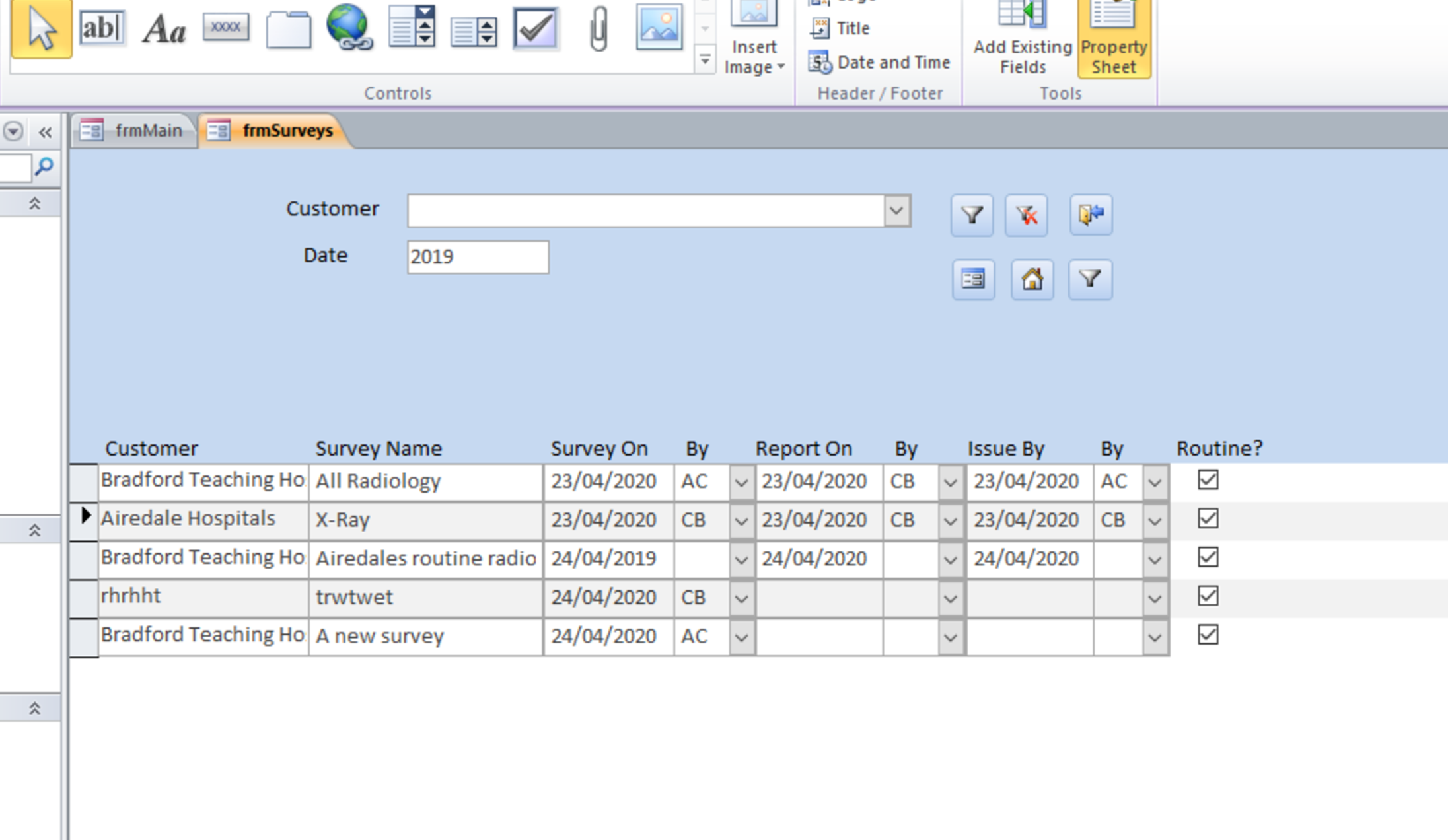Switch to the frmSurveys tab
This screenshot has width=1448, height=840.
click(273, 130)
